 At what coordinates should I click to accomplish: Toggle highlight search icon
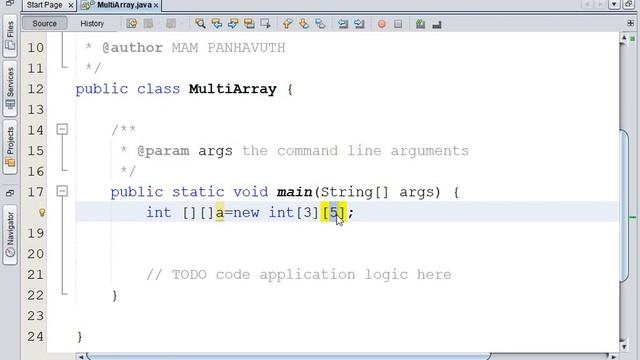coord(249,24)
